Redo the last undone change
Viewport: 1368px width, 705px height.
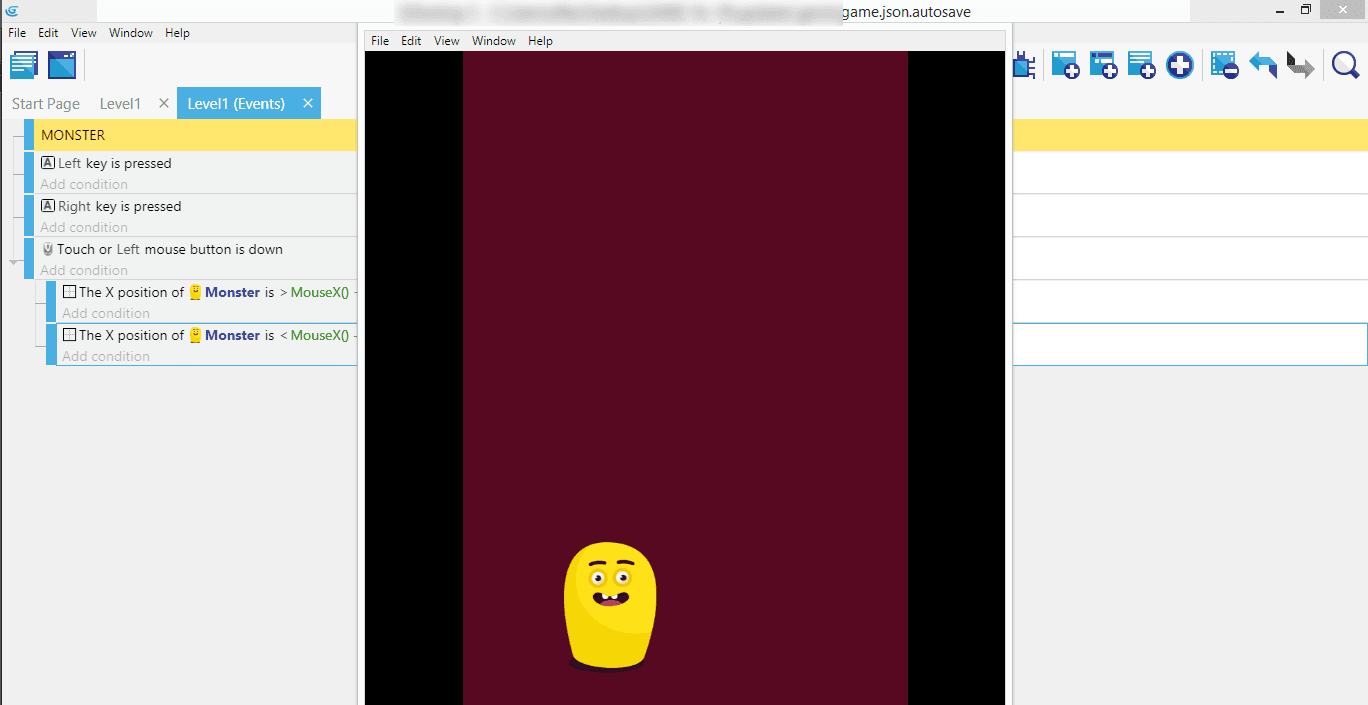click(1300, 66)
